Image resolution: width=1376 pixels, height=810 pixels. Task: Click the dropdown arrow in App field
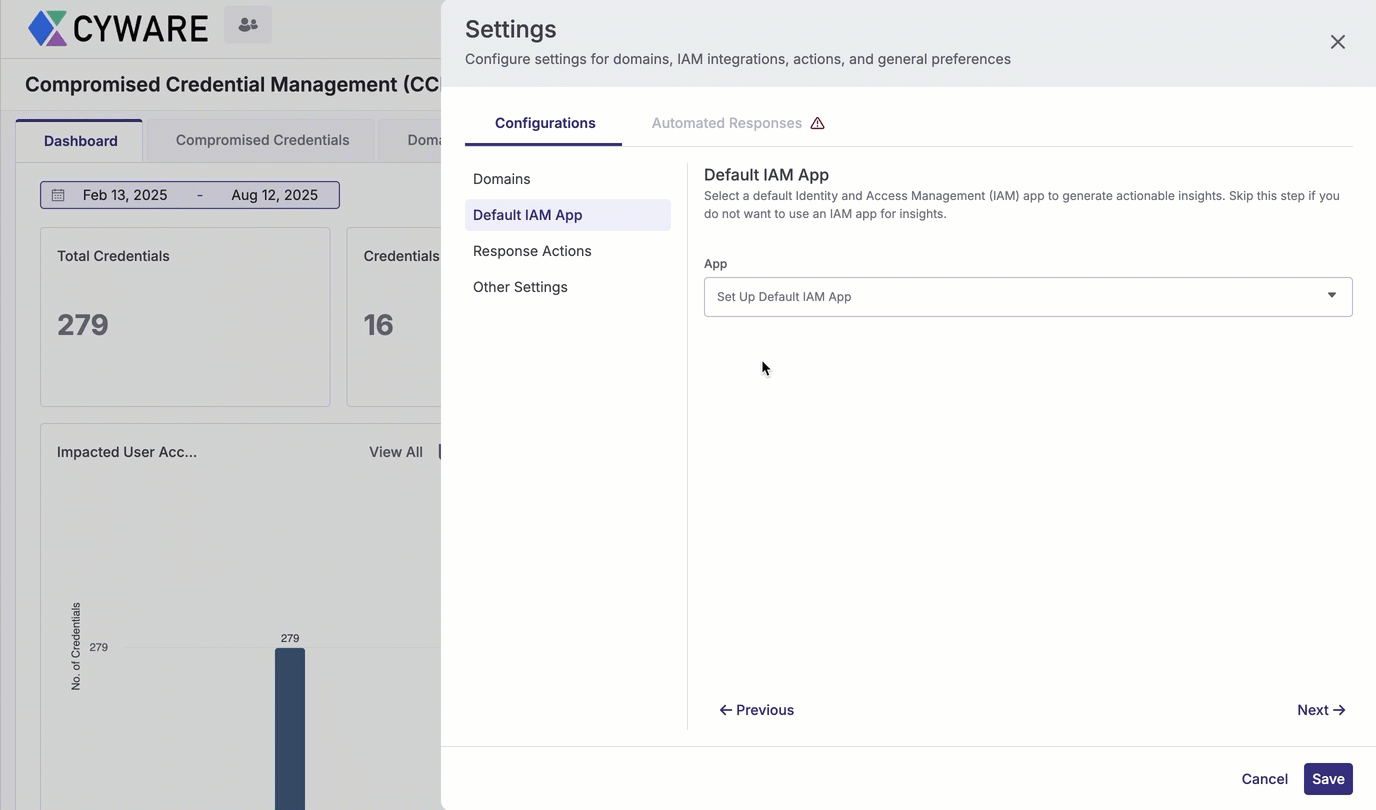[1331, 296]
